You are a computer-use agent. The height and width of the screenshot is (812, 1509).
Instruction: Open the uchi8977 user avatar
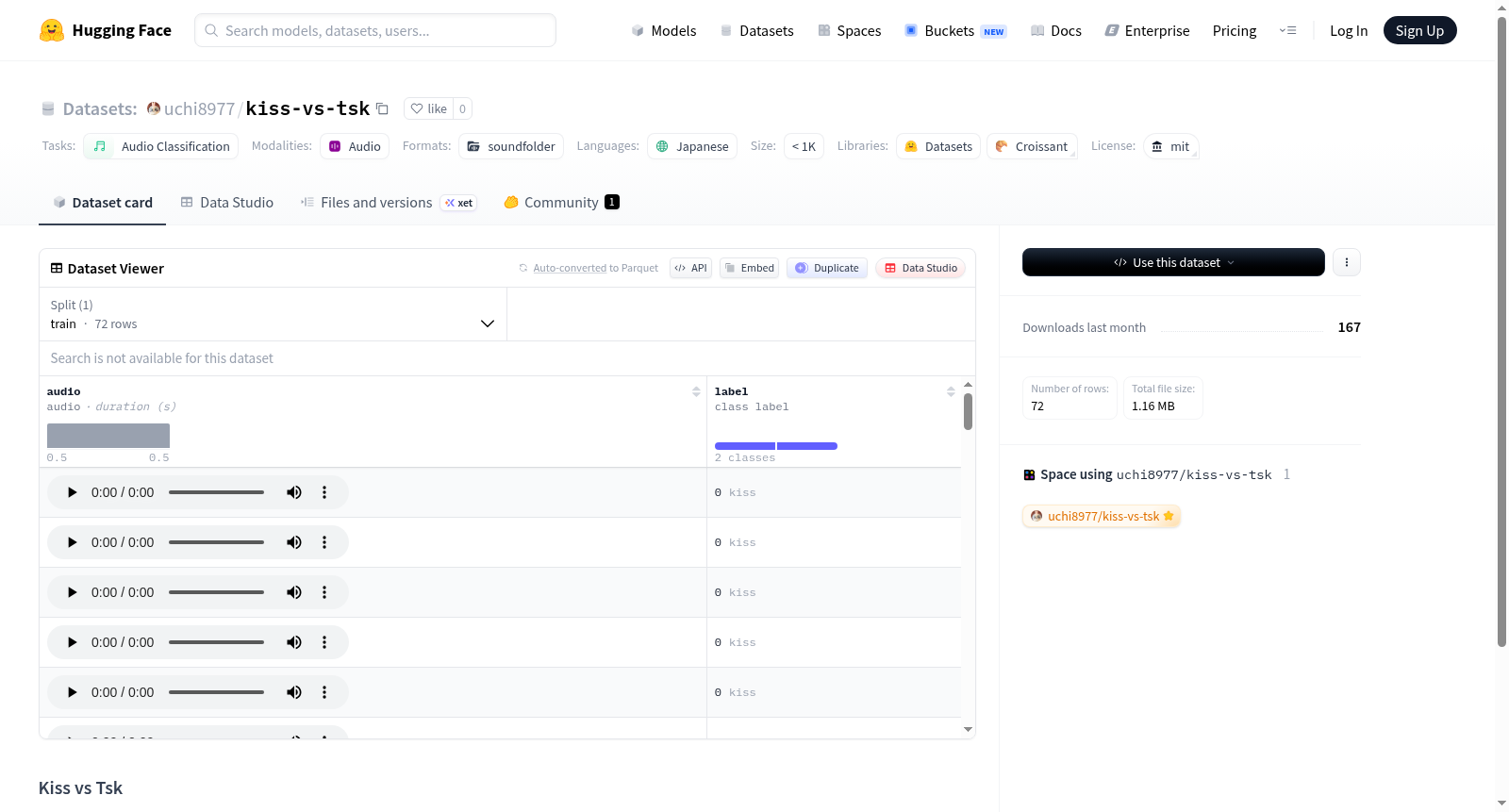[154, 108]
